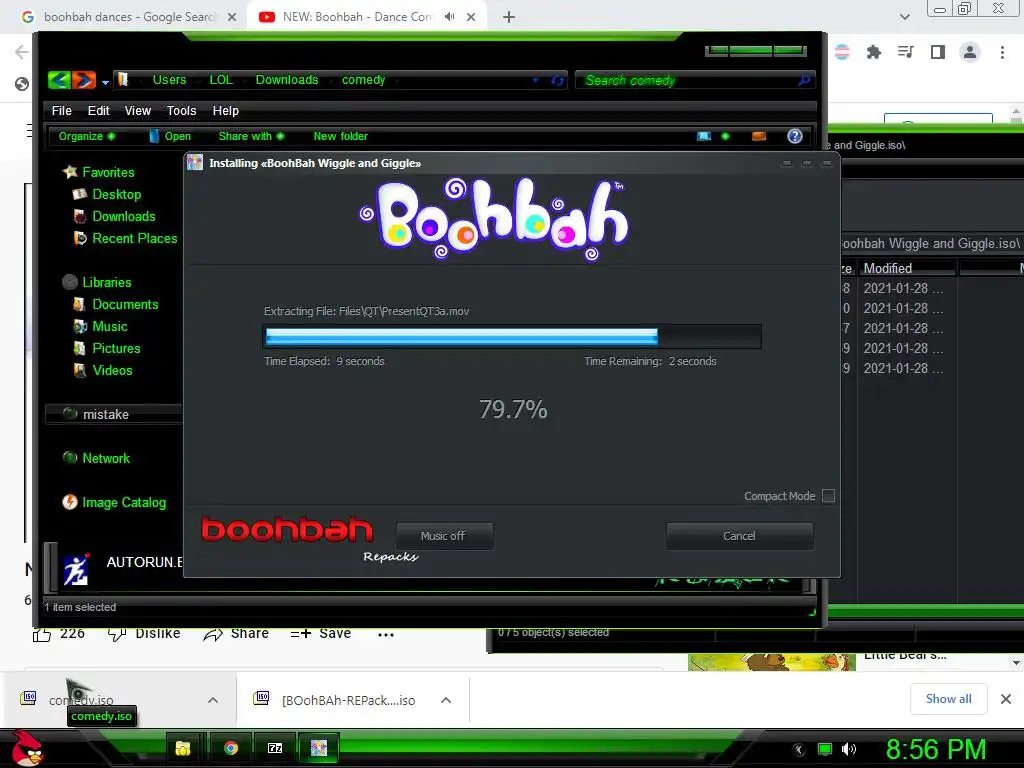Open the Music library

[x=101, y=327]
